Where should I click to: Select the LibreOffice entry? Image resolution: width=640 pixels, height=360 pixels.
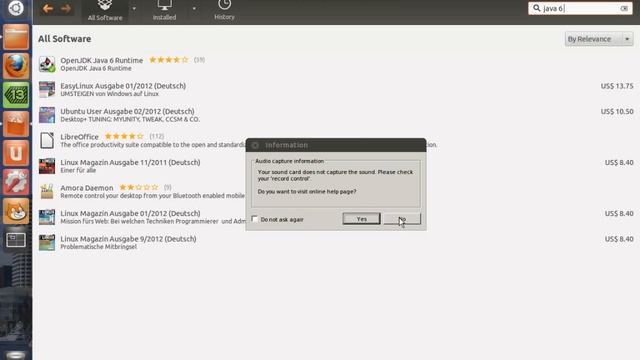[x=336, y=140]
